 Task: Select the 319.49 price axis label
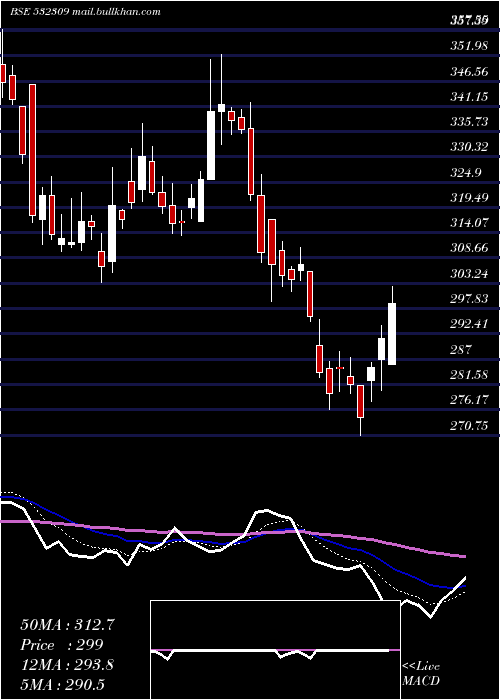469,198
